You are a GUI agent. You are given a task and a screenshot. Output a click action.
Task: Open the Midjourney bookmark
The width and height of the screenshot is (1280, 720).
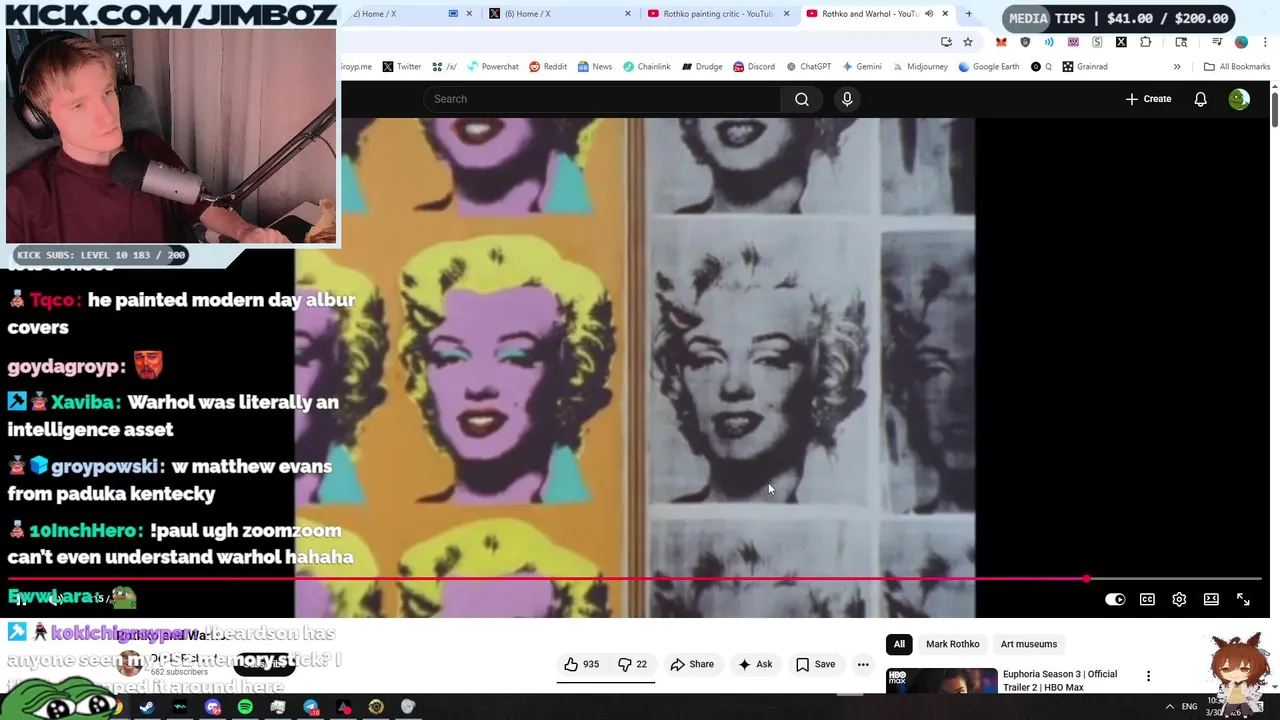coord(919,67)
